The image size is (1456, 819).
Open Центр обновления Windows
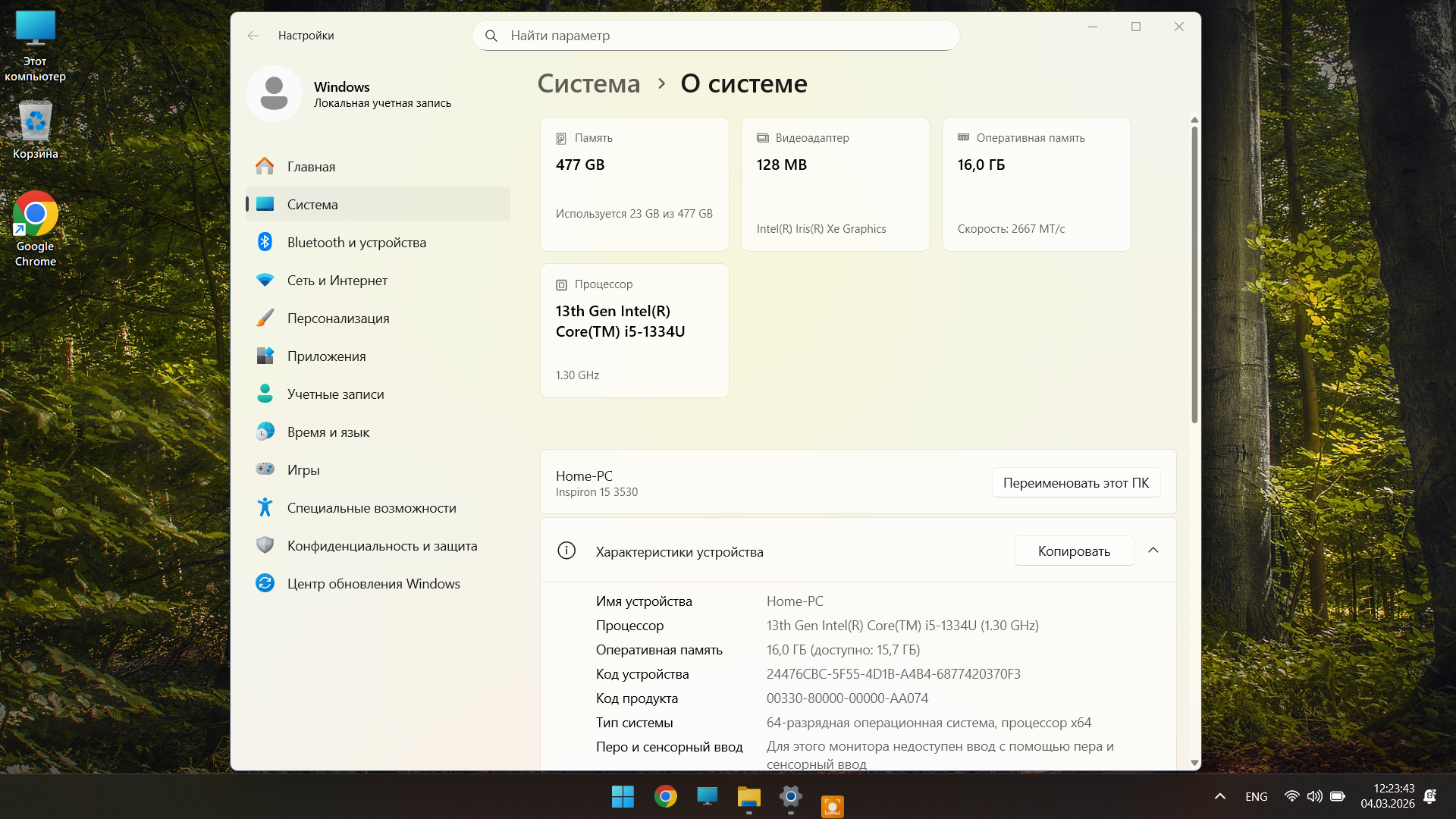pyautogui.click(x=373, y=584)
